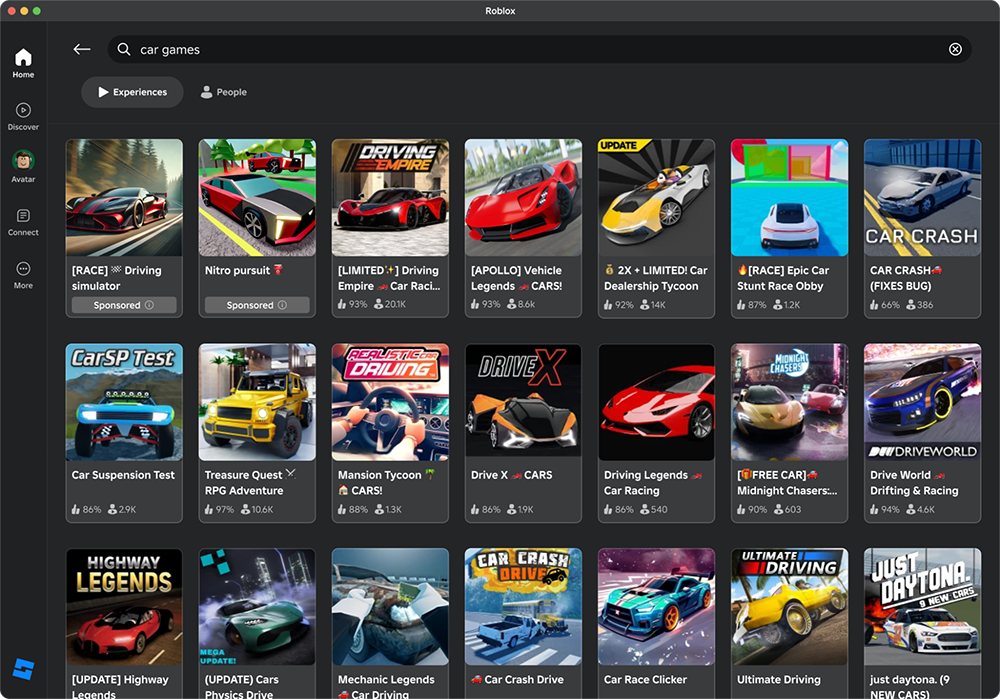
Task: Open the More menu in sidebar
Action: pyautogui.click(x=23, y=275)
